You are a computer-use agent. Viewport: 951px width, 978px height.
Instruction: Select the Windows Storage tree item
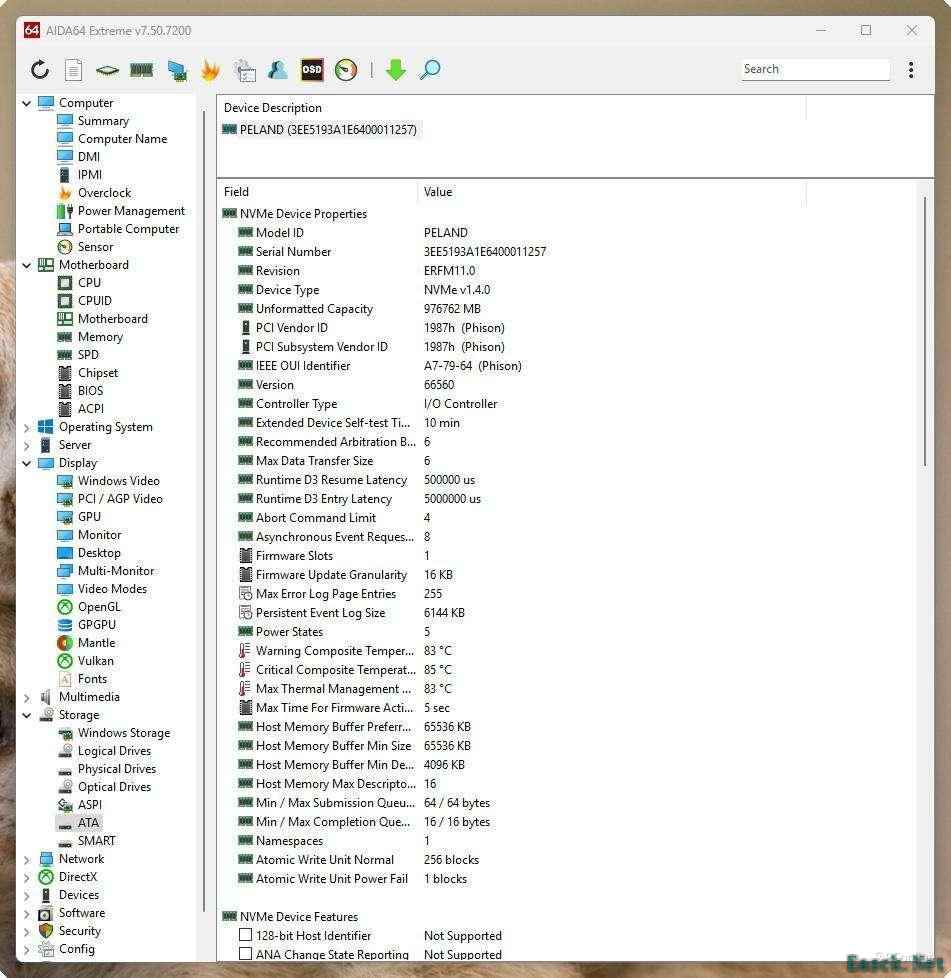coord(124,733)
